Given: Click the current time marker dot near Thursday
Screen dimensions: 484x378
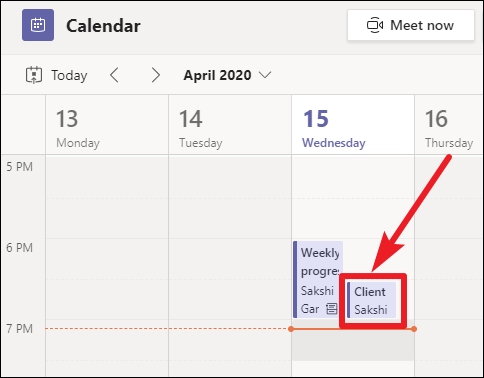Looking at the screenshot, I should point(414,329).
